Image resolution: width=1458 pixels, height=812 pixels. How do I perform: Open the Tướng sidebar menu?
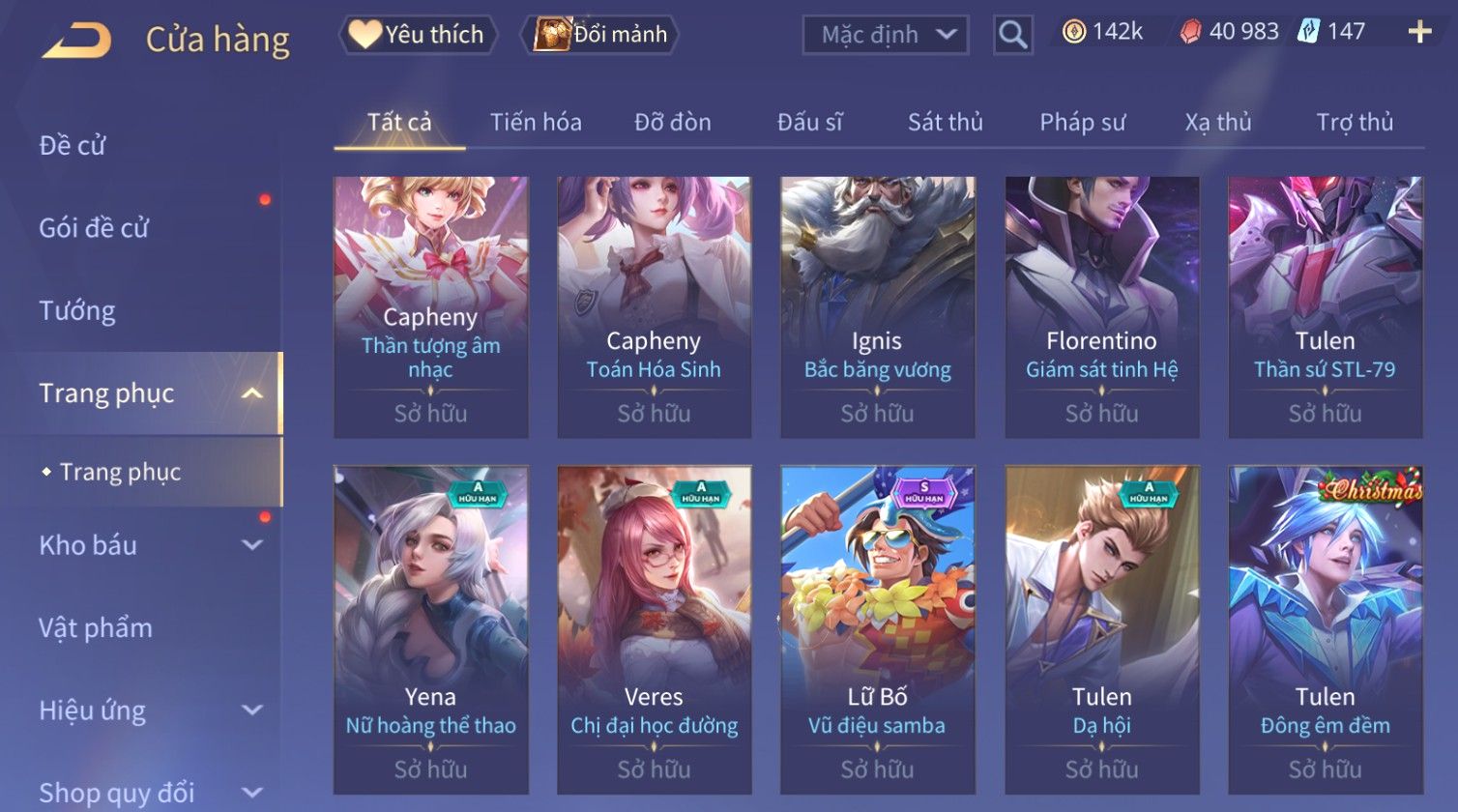pyautogui.click(x=77, y=311)
